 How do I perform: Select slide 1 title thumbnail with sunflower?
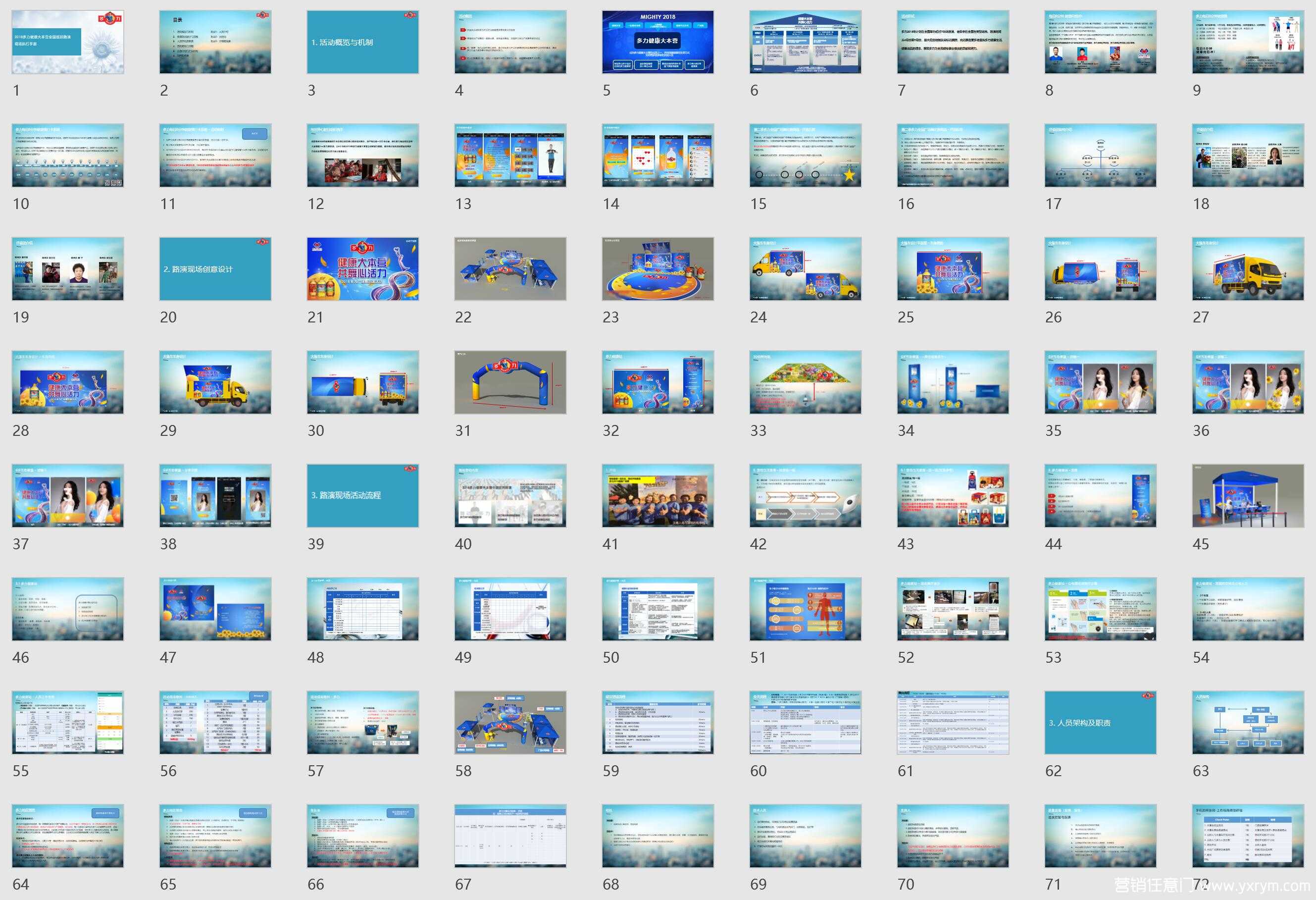click(68, 42)
